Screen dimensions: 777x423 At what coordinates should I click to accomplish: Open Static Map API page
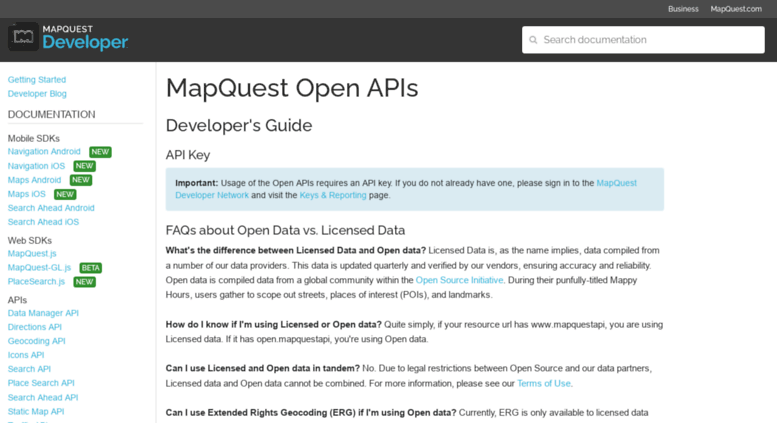[36, 411]
